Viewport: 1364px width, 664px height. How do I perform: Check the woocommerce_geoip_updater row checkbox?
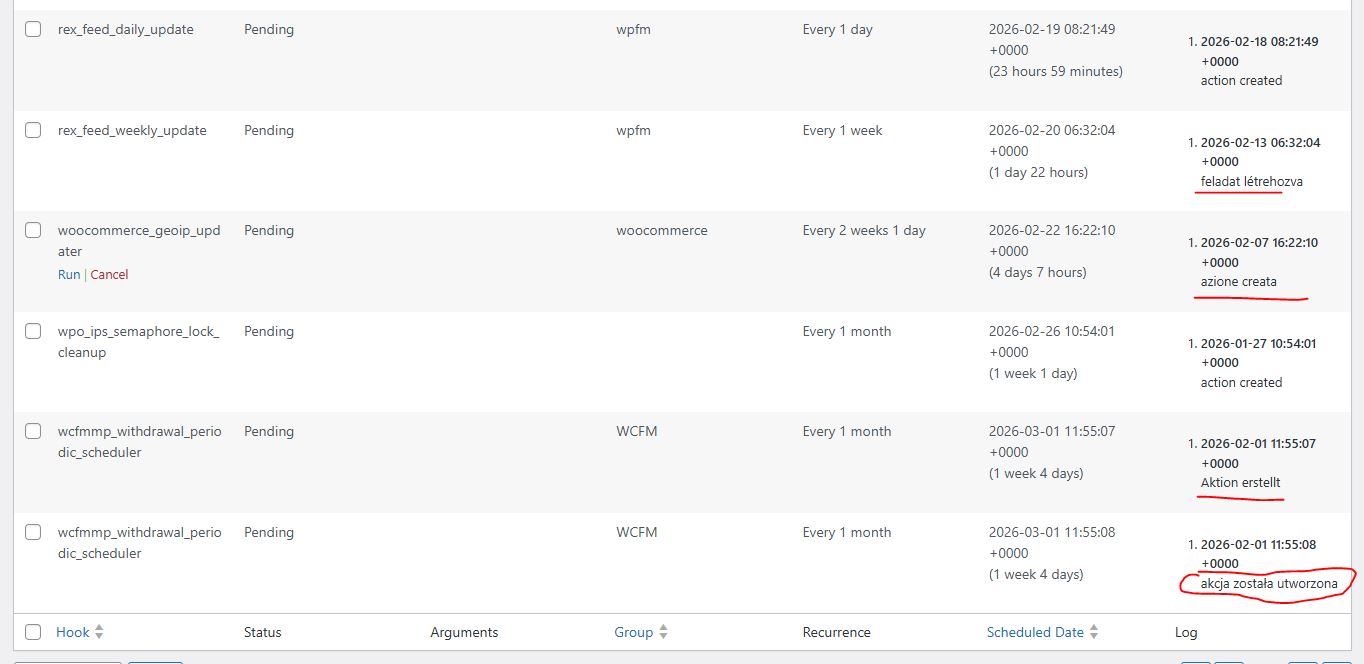pos(33,230)
